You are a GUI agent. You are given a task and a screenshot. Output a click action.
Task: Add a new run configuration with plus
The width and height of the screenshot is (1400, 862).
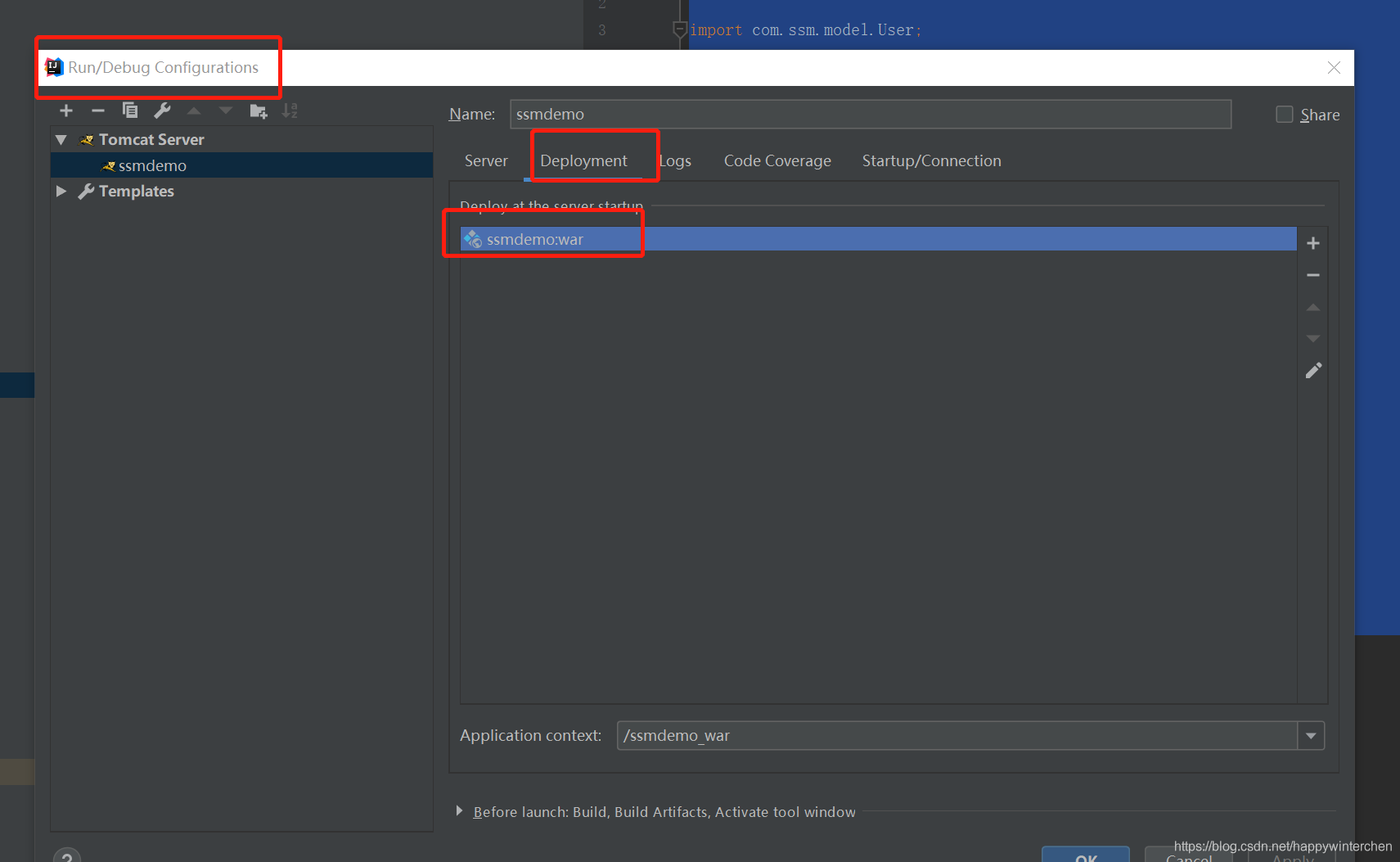pos(66,111)
